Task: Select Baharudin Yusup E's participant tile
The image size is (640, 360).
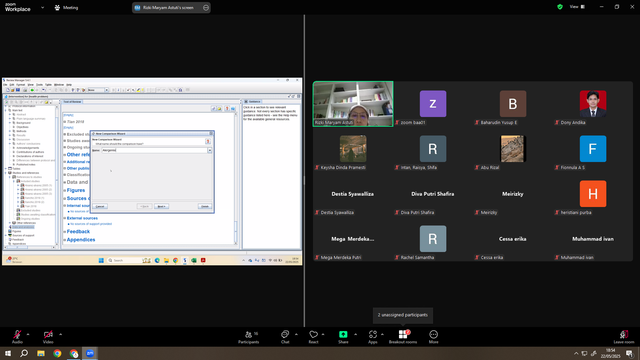Action: tap(513, 104)
